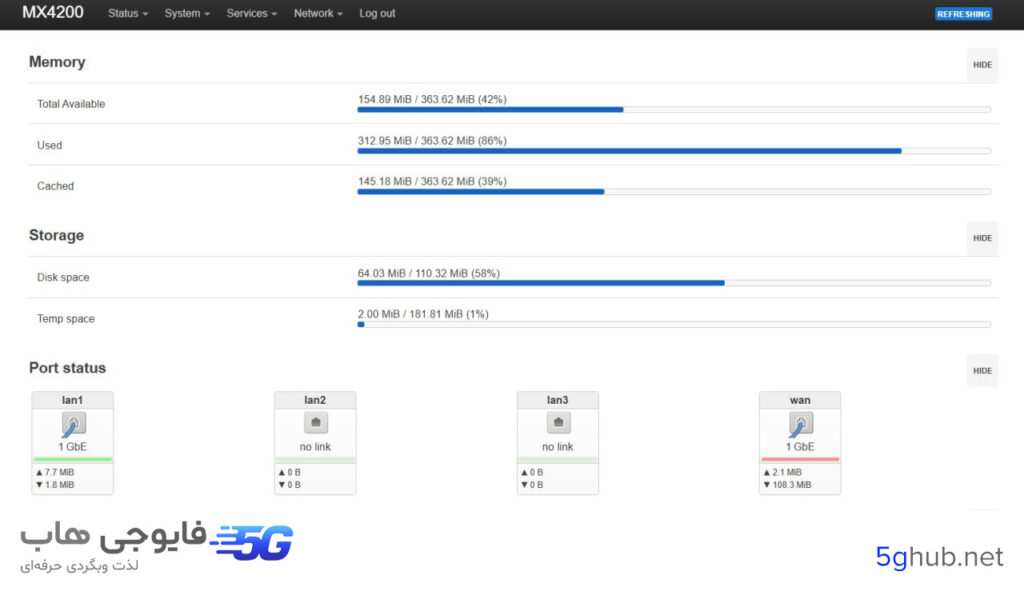Click the Disk space progress bar
The image size is (1024, 591).
(674, 283)
